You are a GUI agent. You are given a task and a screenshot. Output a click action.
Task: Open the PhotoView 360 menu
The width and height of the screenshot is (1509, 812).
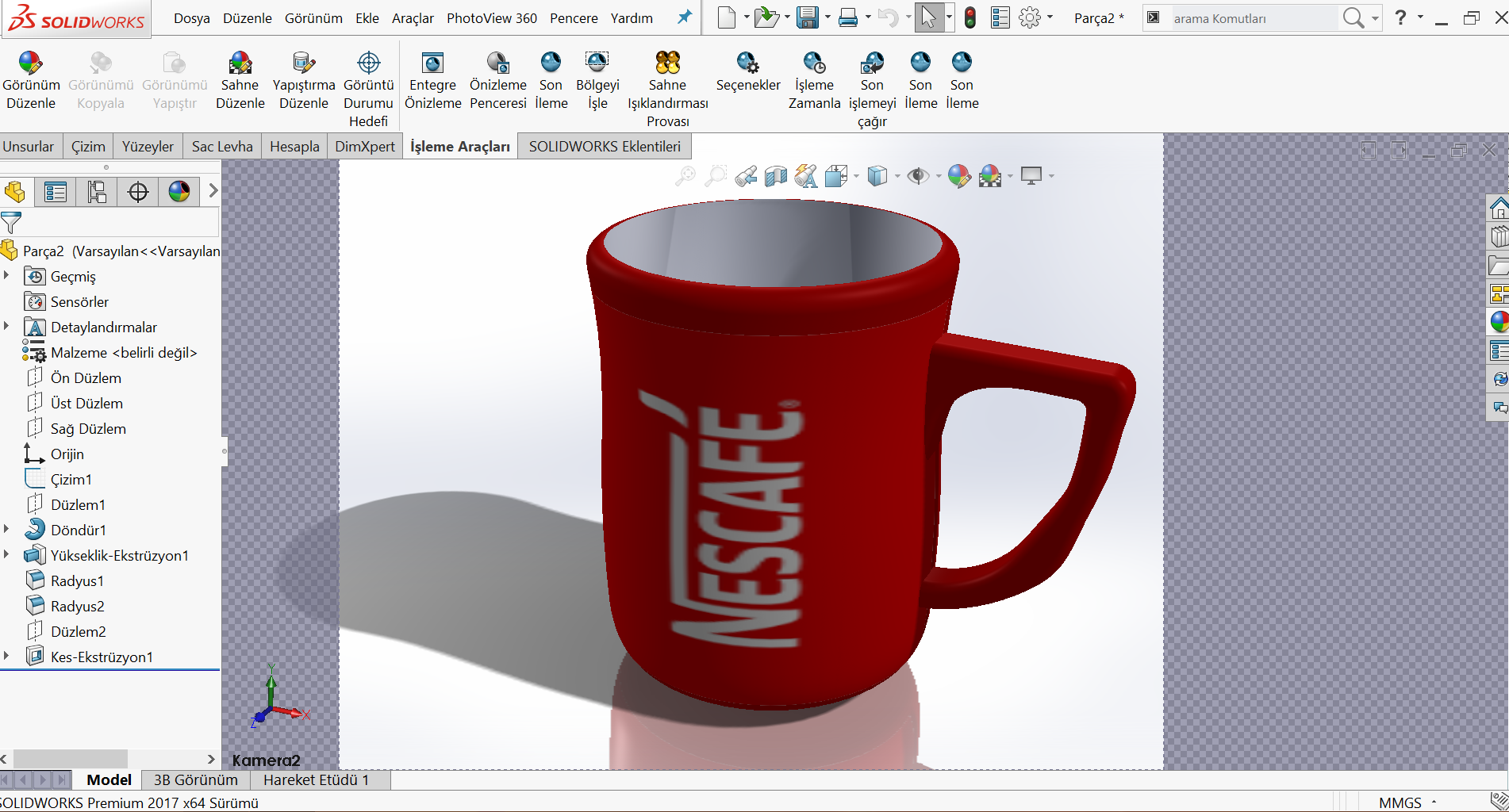491,18
